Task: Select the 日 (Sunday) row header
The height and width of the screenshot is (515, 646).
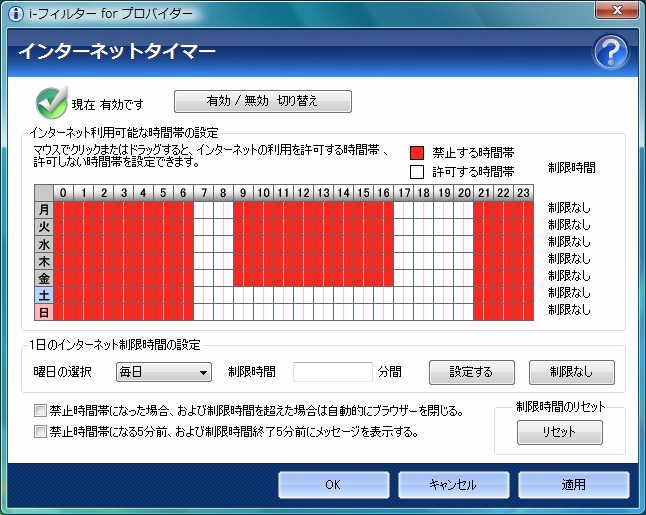Action: pos(44,312)
